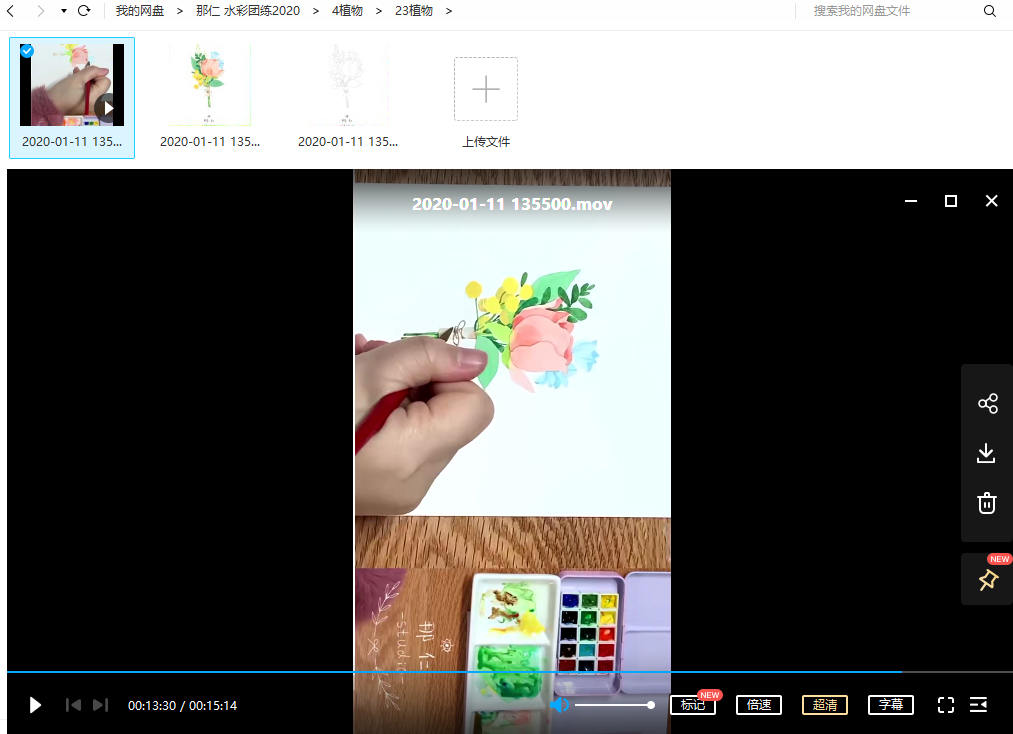Enter fullscreen mode
This screenshot has width=1013, height=734.
[945, 705]
